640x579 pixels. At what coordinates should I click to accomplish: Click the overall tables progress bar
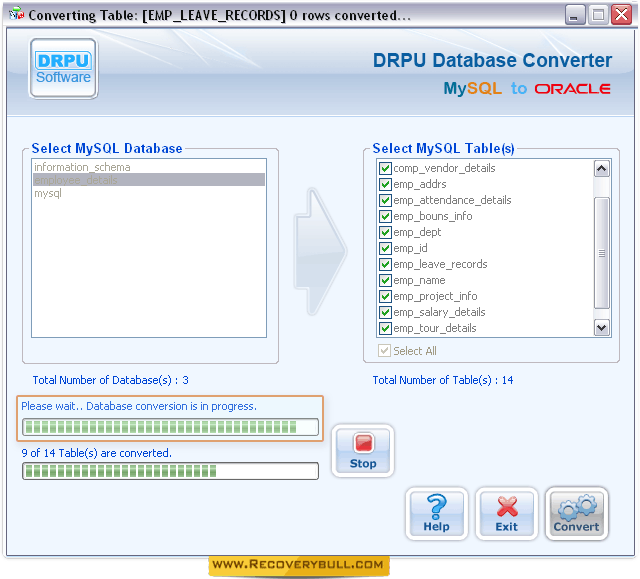pyautogui.click(x=170, y=471)
